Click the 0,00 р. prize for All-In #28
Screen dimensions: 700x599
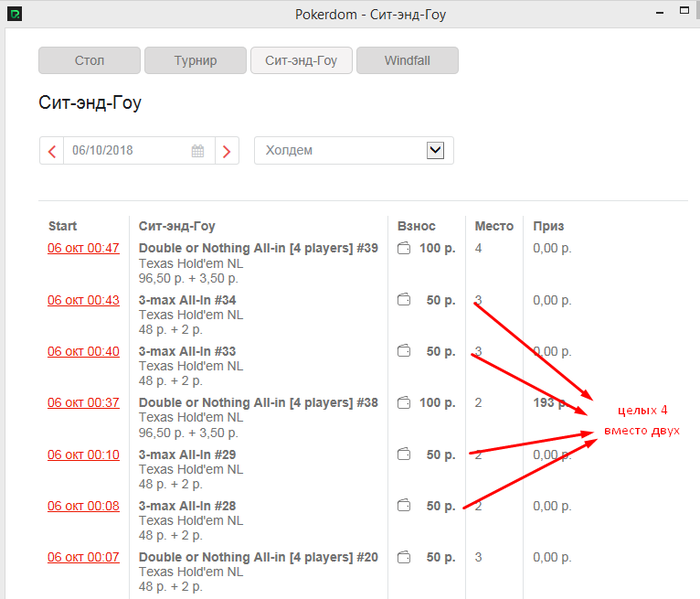point(552,506)
